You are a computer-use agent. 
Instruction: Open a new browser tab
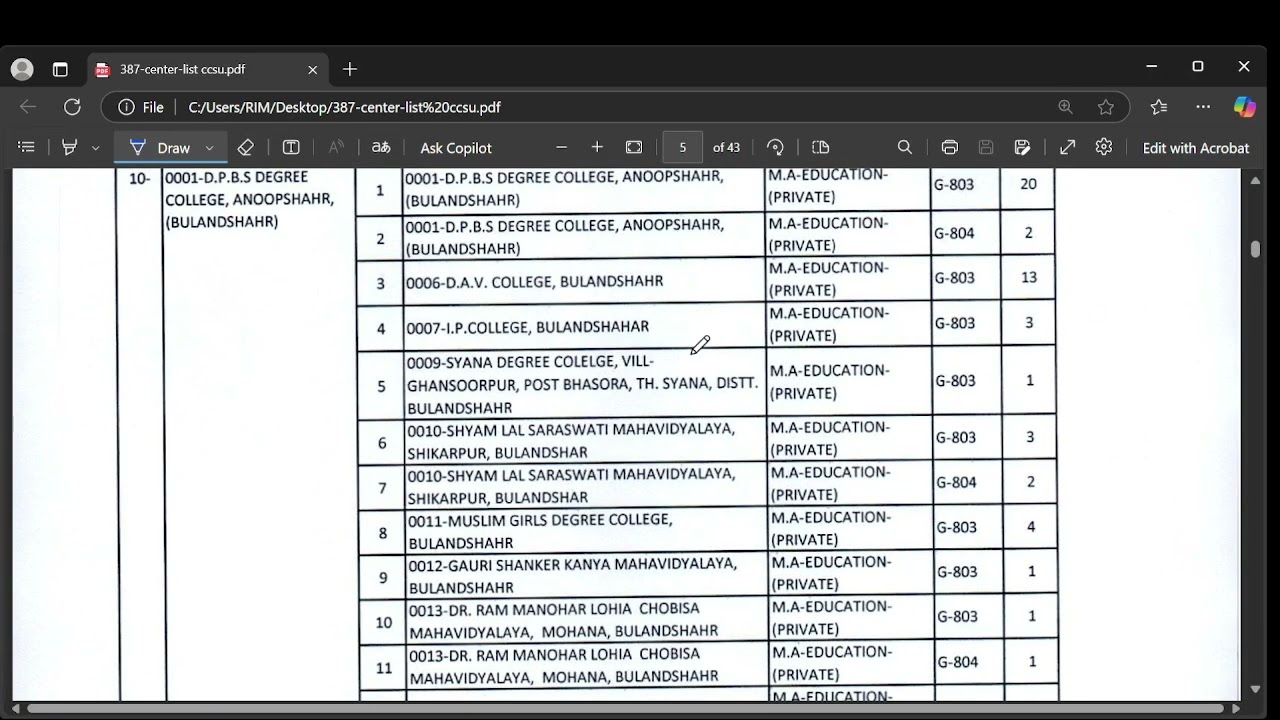349,69
